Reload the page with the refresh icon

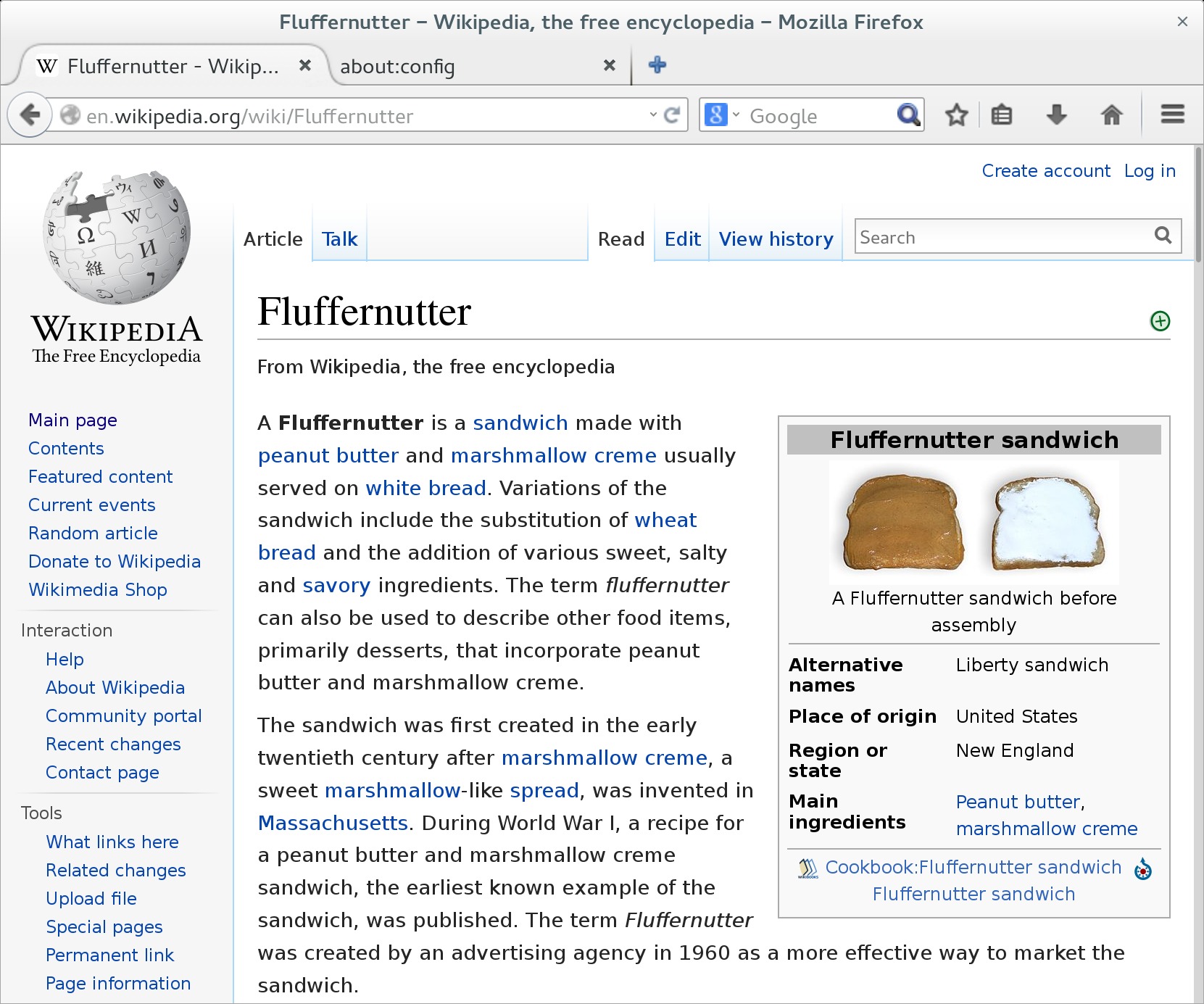[x=670, y=115]
